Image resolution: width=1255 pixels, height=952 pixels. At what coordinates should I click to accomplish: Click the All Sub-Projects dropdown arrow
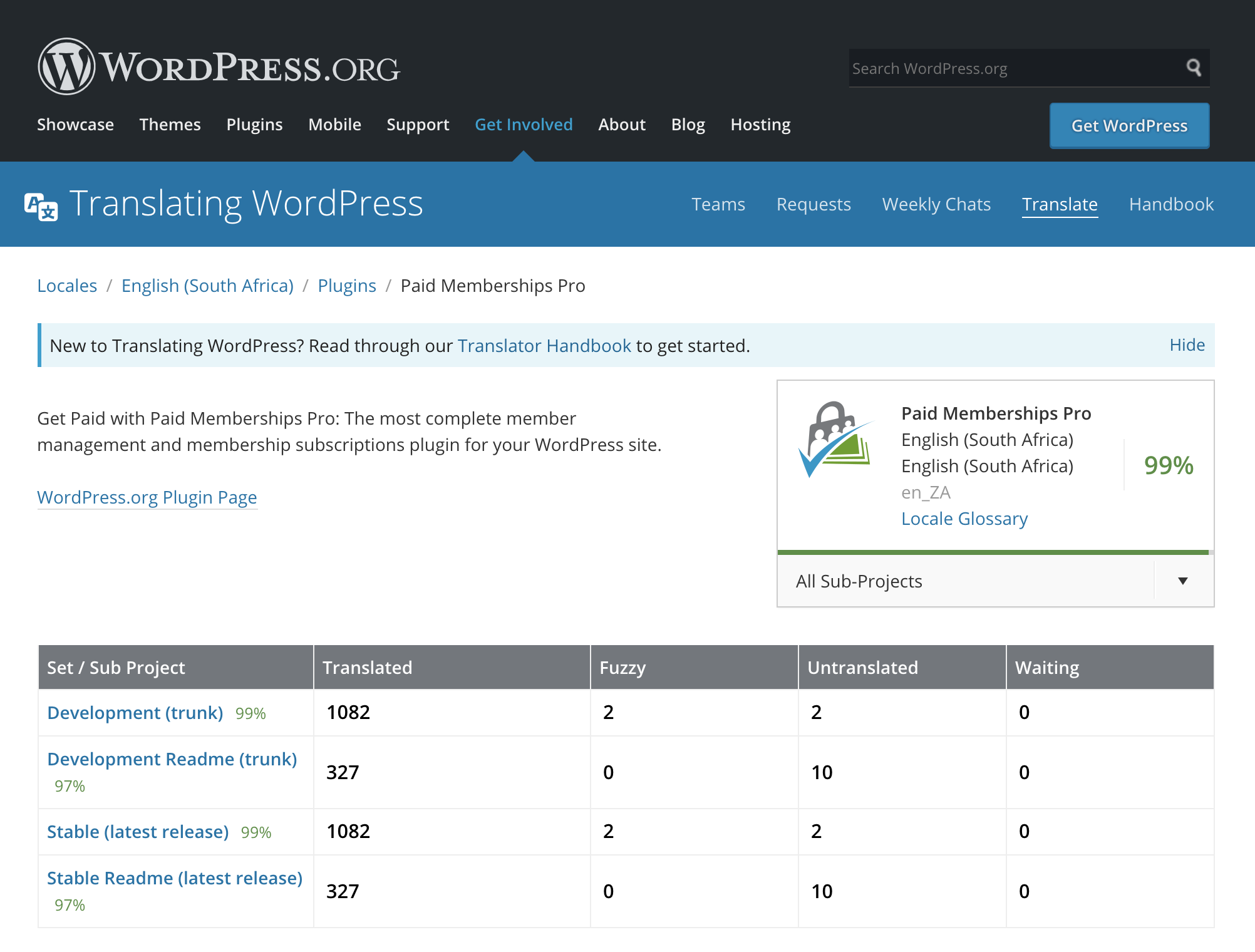tap(1183, 580)
